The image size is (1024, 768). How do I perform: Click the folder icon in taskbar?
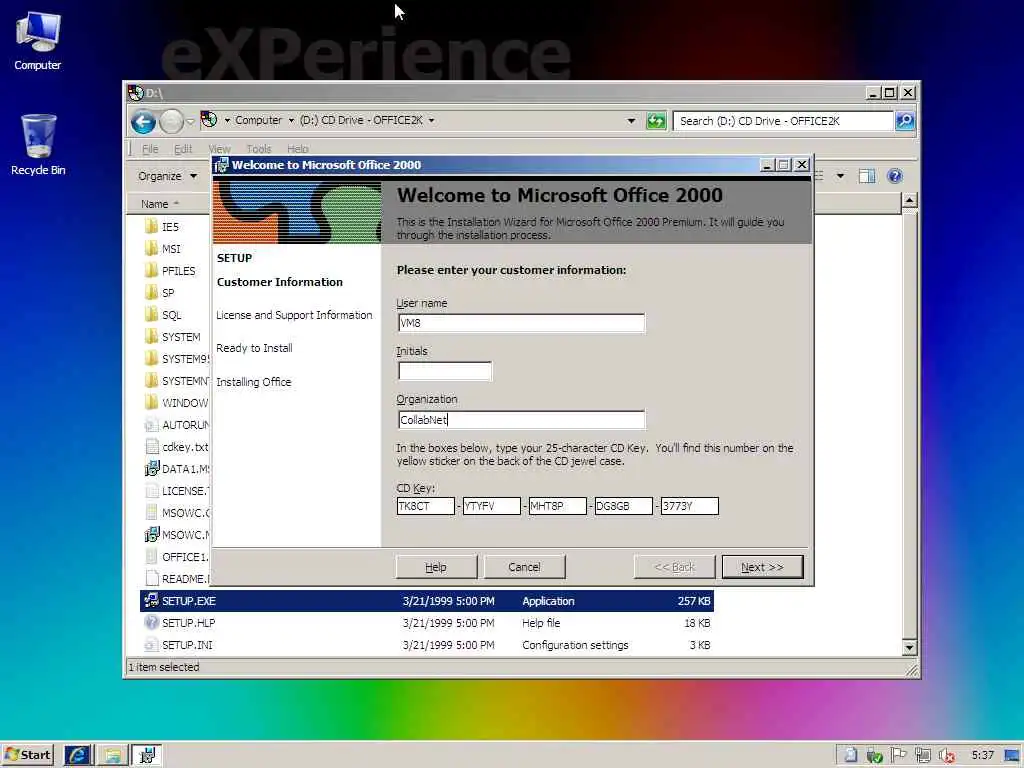pyautogui.click(x=112, y=755)
